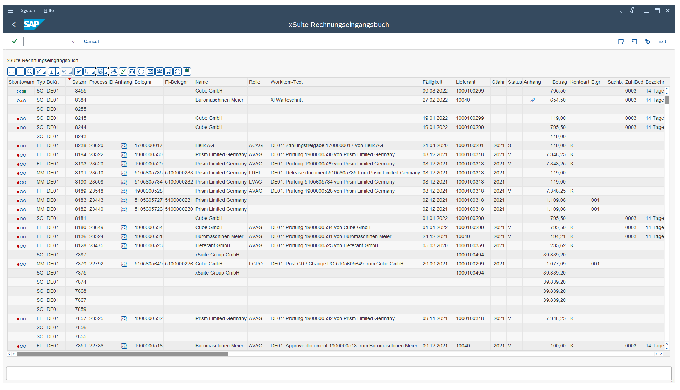Click the FI-Beleg column header
The image size is (680, 390).
(179, 82)
